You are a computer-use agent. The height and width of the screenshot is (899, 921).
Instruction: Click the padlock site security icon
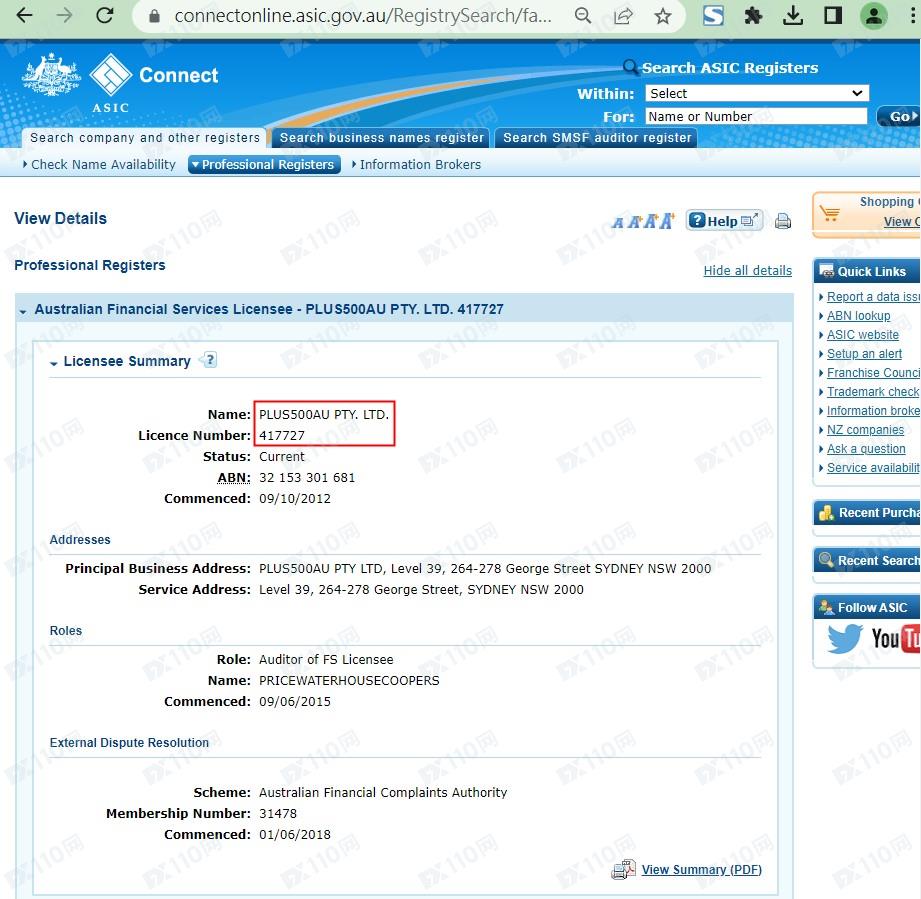pyautogui.click(x=154, y=16)
